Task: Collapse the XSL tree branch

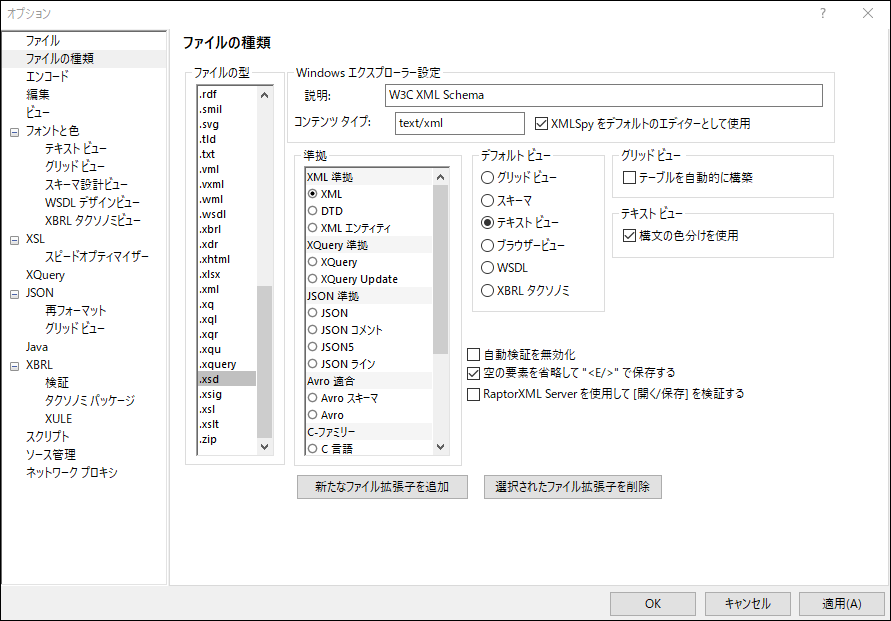Action: click(12, 239)
